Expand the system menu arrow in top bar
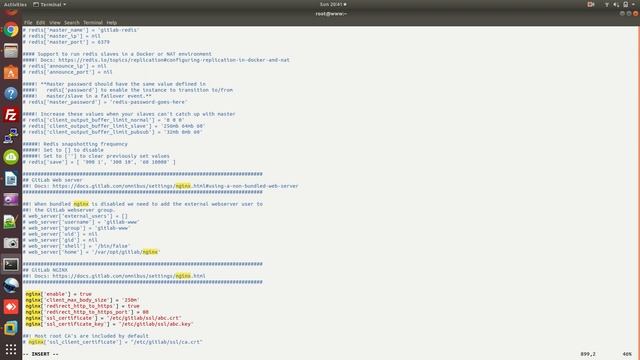The width and height of the screenshot is (640, 360). click(x=633, y=4)
